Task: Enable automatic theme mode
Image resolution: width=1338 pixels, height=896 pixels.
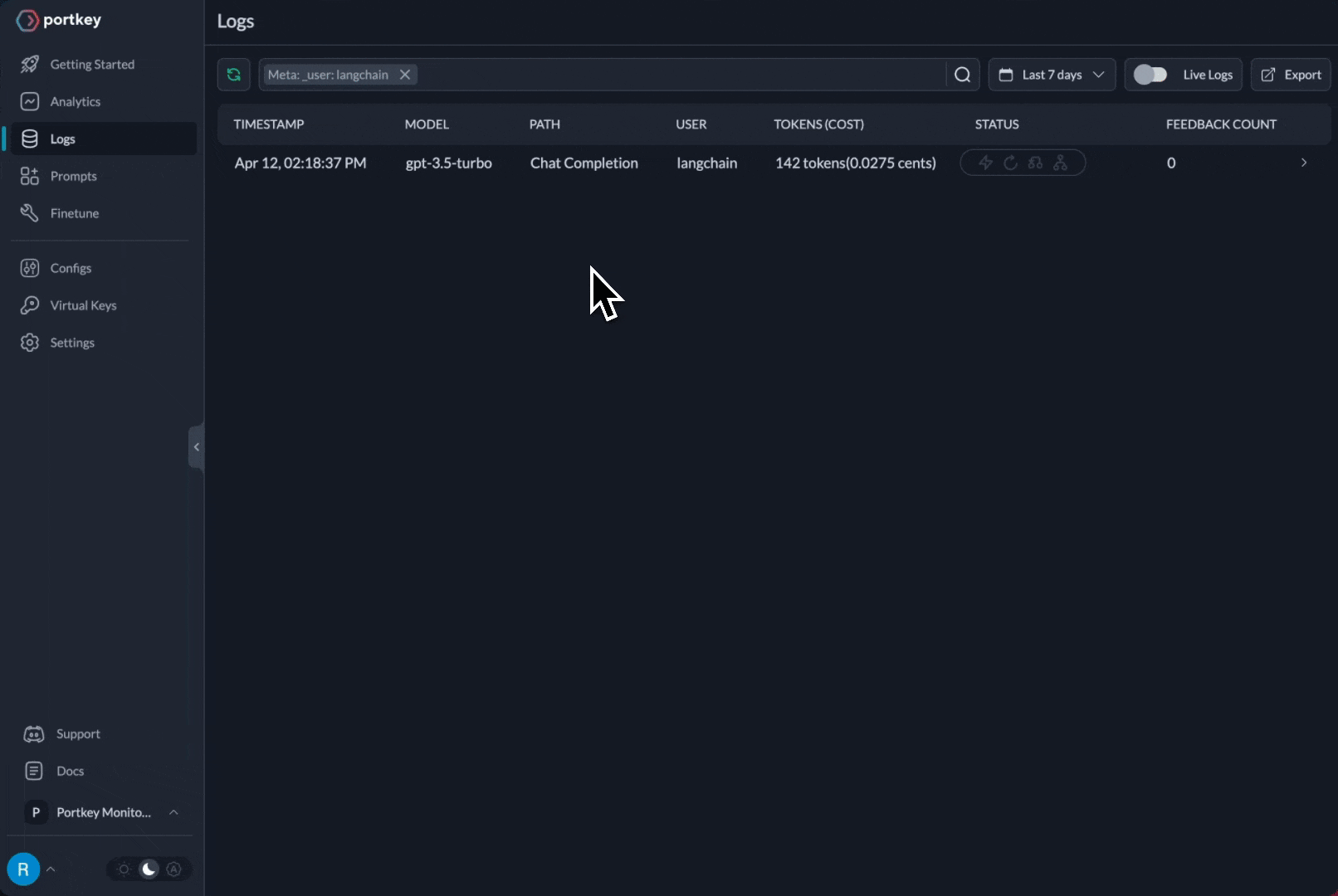Action: point(174,869)
